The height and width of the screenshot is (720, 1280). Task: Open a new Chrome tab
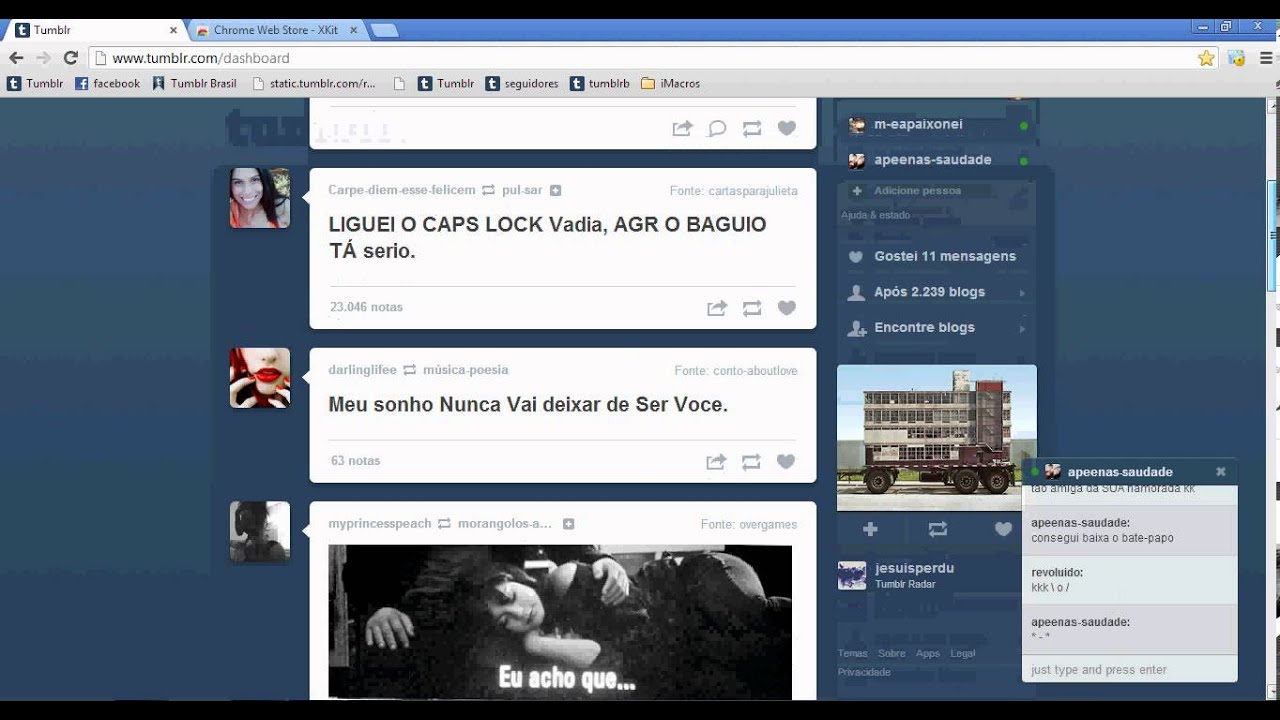[x=385, y=30]
